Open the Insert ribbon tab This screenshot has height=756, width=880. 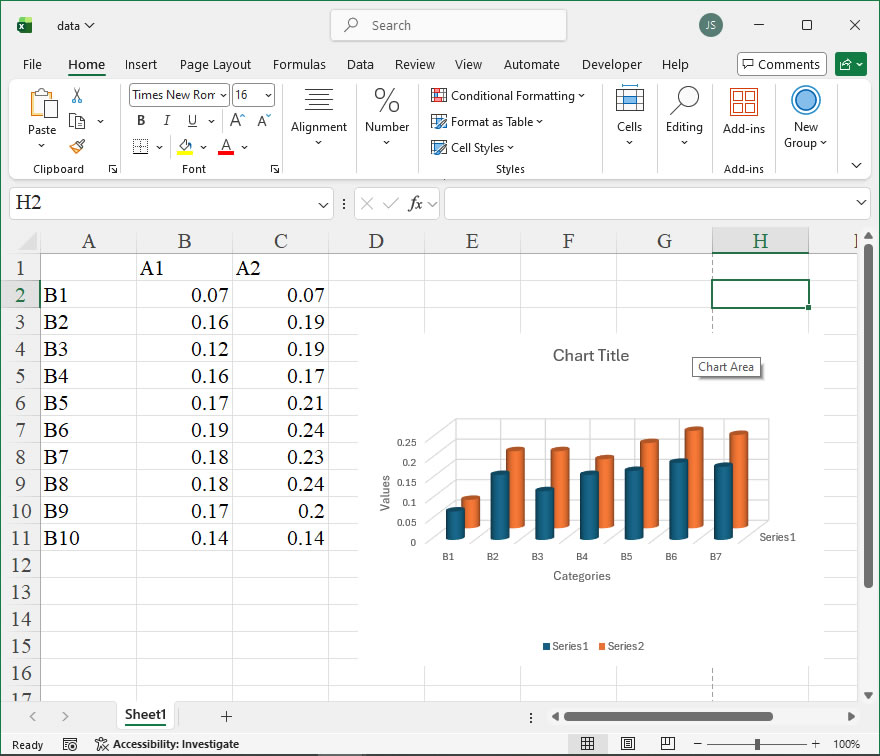[141, 64]
